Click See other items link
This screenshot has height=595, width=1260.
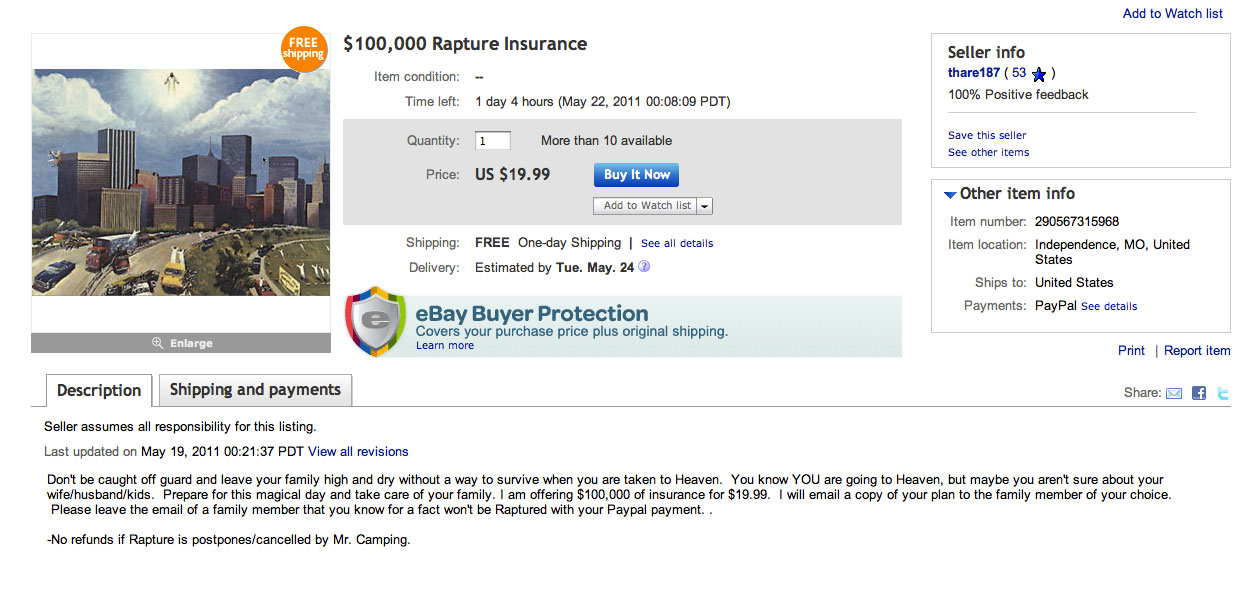click(x=988, y=152)
